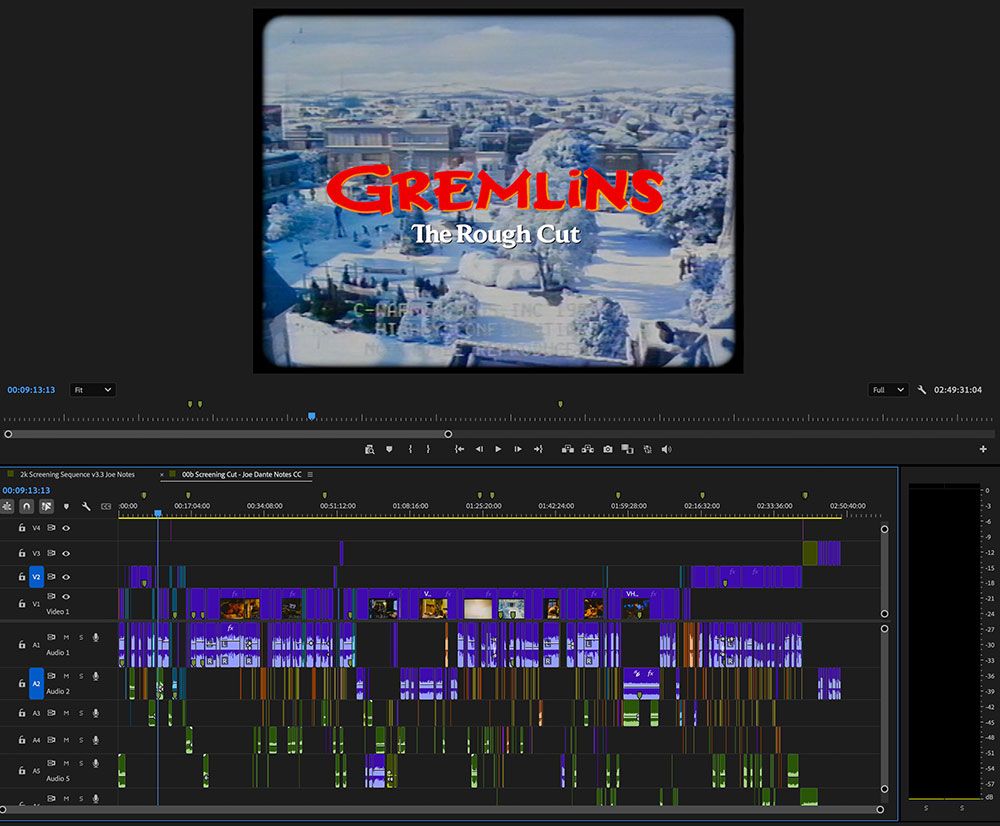Open the Comparison View icon
This screenshot has width=1000, height=826.
click(628, 449)
